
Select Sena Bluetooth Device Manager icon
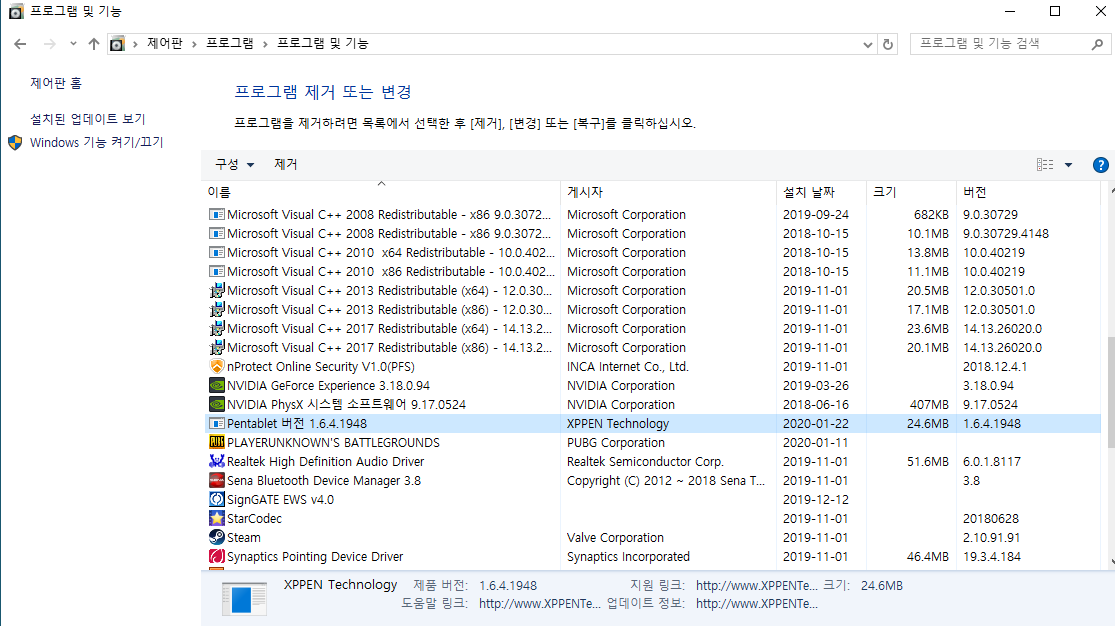click(217, 480)
